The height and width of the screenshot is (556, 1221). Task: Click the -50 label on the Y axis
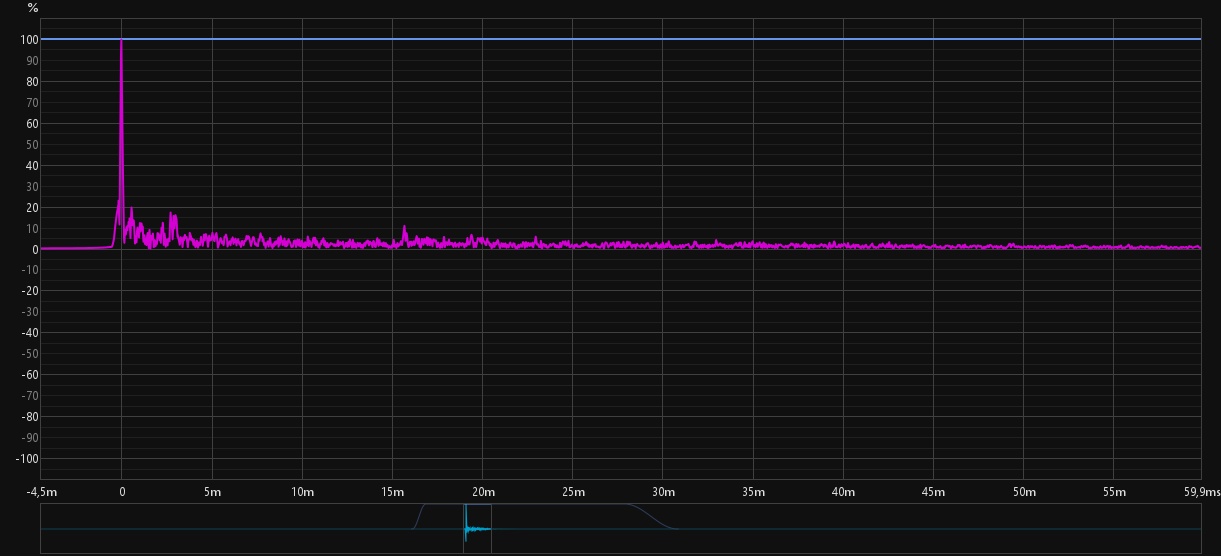click(x=29, y=354)
